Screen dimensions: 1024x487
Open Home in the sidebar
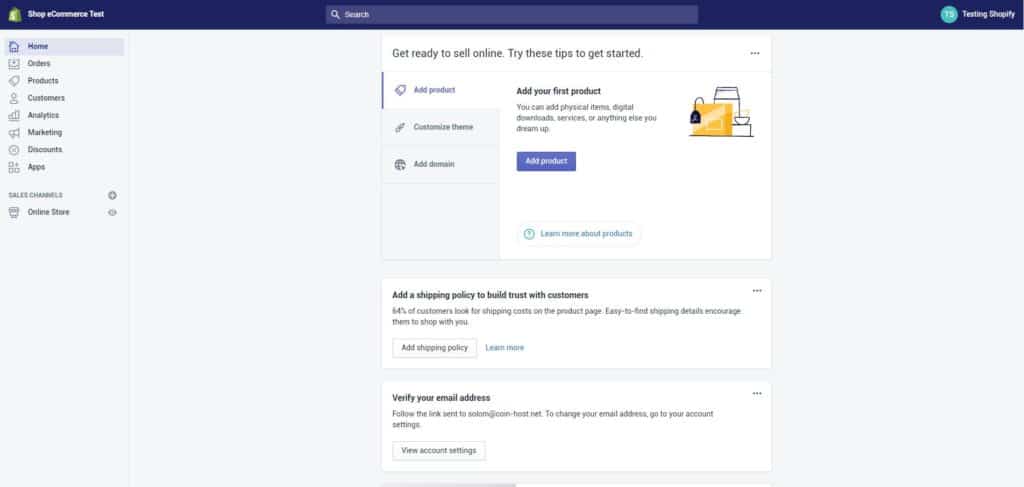coord(64,46)
